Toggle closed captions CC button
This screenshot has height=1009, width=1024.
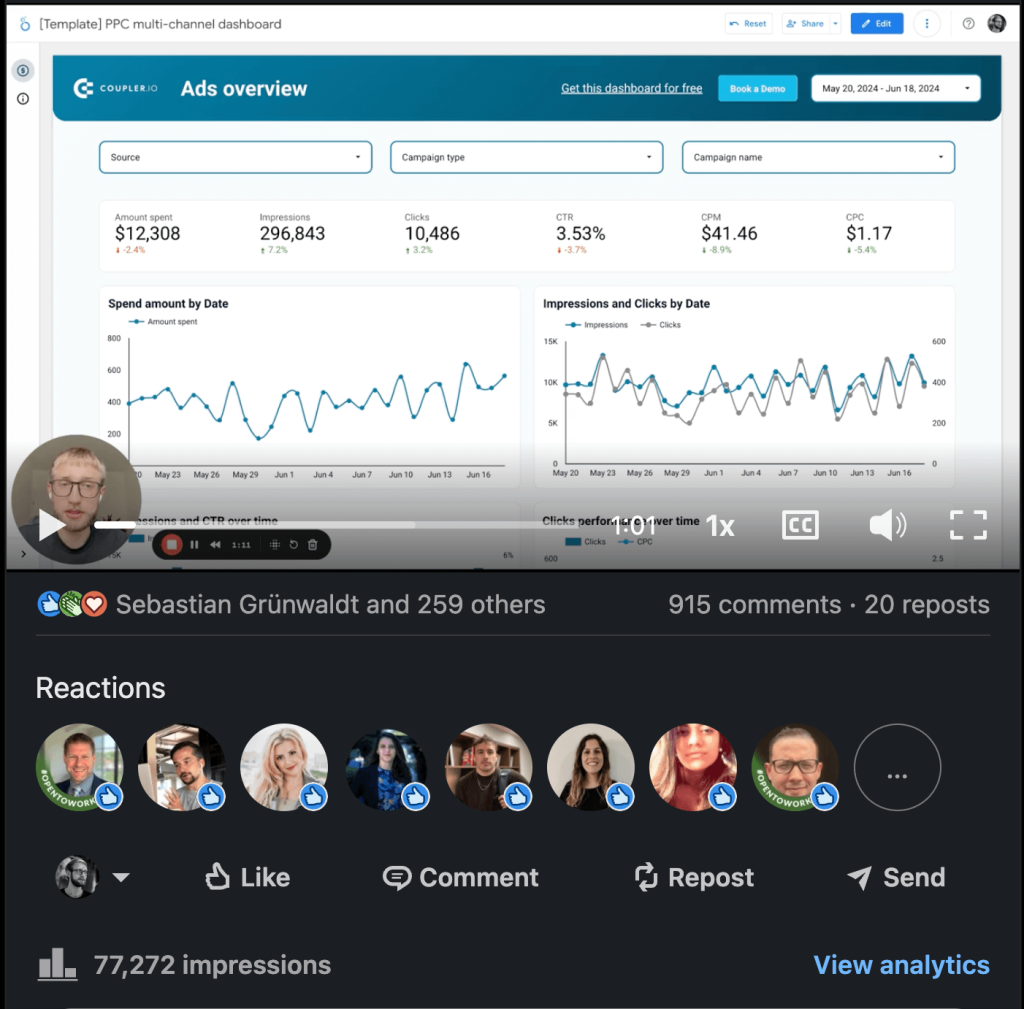point(800,525)
